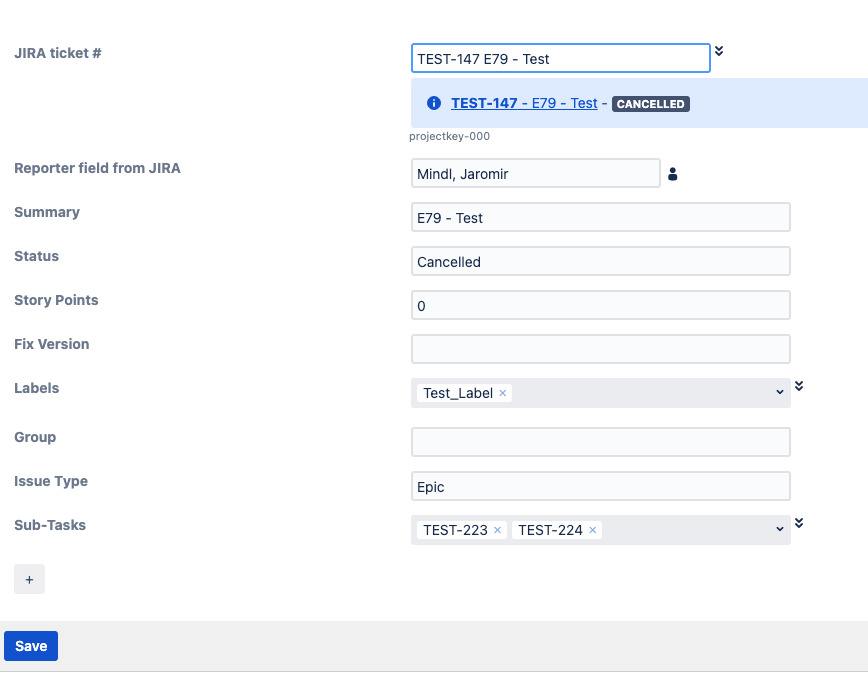This screenshot has height=679, width=868.
Task: Click the TEST-224 tag text
Action: [550, 530]
